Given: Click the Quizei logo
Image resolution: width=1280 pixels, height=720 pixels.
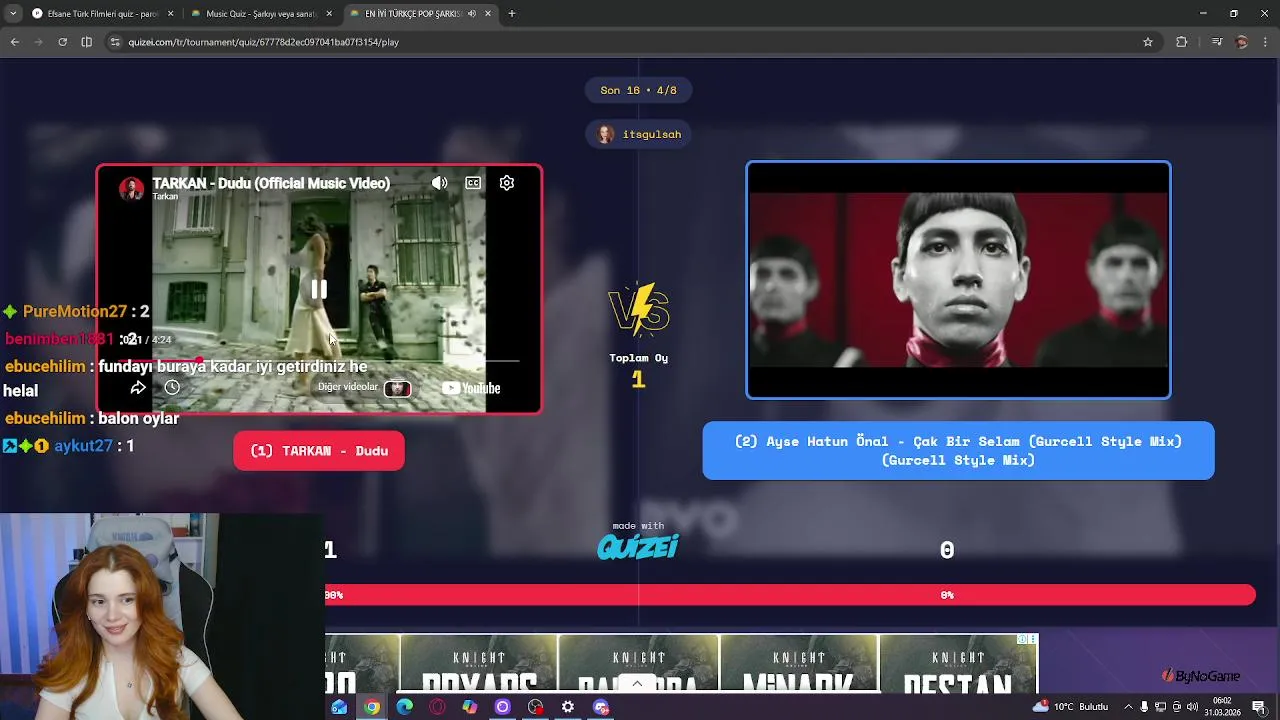Looking at the screenshot, I should pos(638,546).
